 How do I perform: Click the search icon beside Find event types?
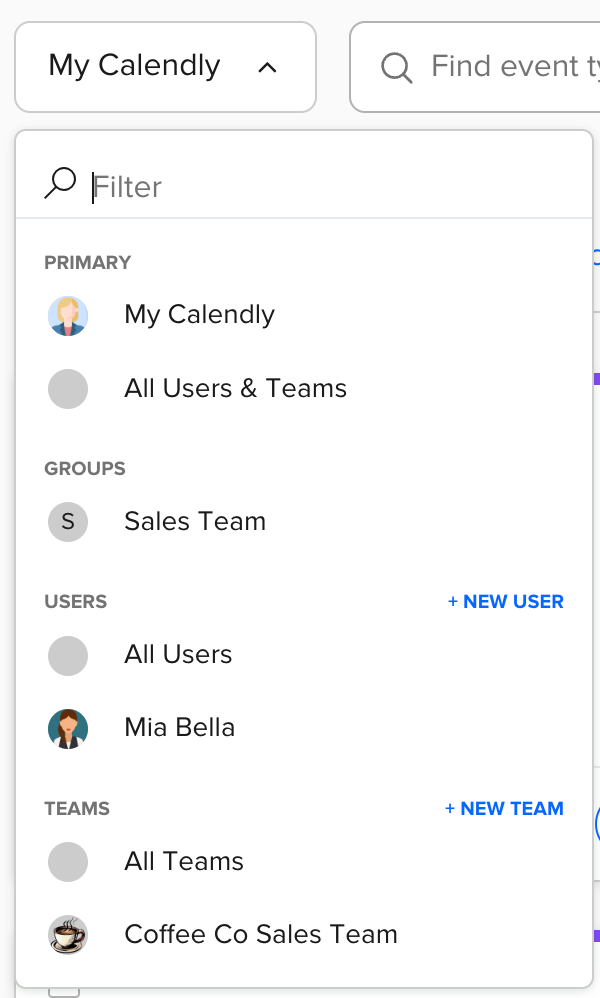[396, 67]
